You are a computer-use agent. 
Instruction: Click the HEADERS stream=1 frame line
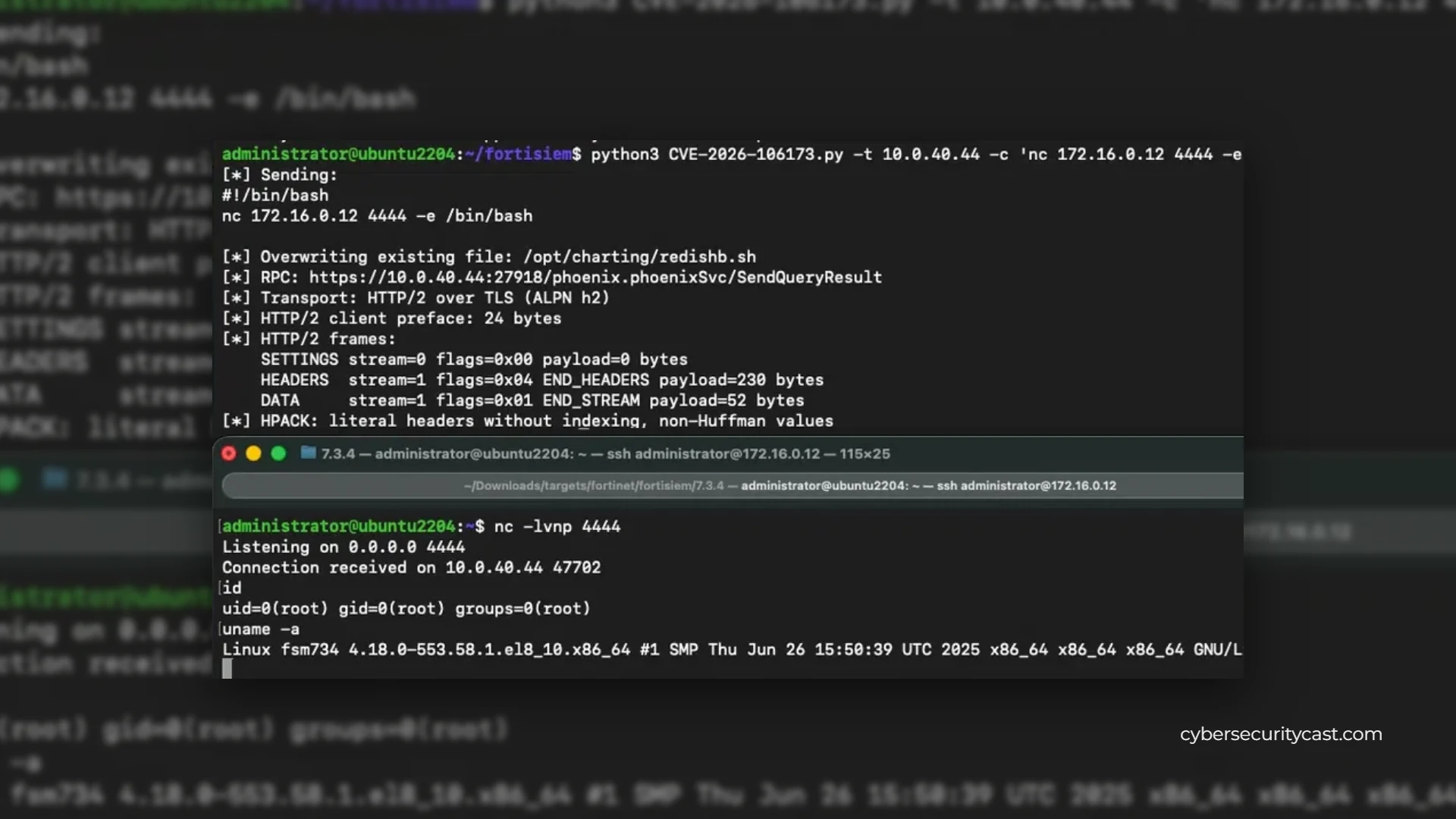click(541, 379)
